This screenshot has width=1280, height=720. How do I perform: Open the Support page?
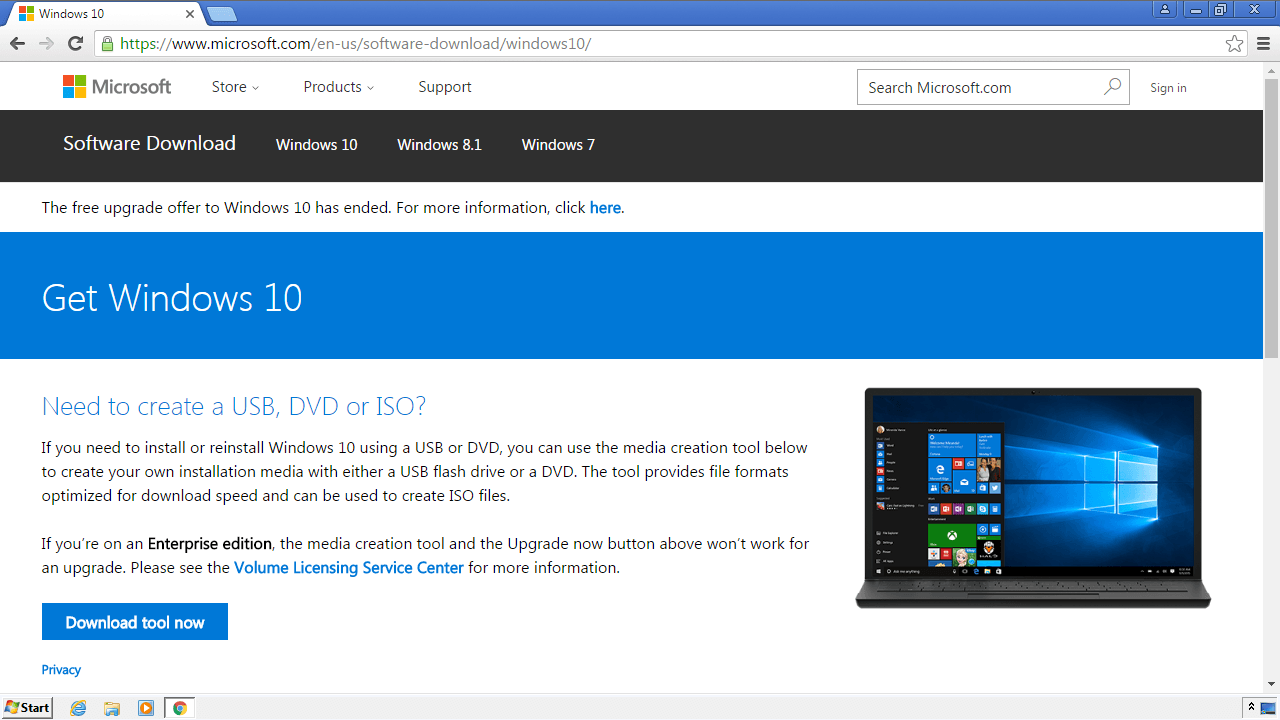(x=445, y=87)
